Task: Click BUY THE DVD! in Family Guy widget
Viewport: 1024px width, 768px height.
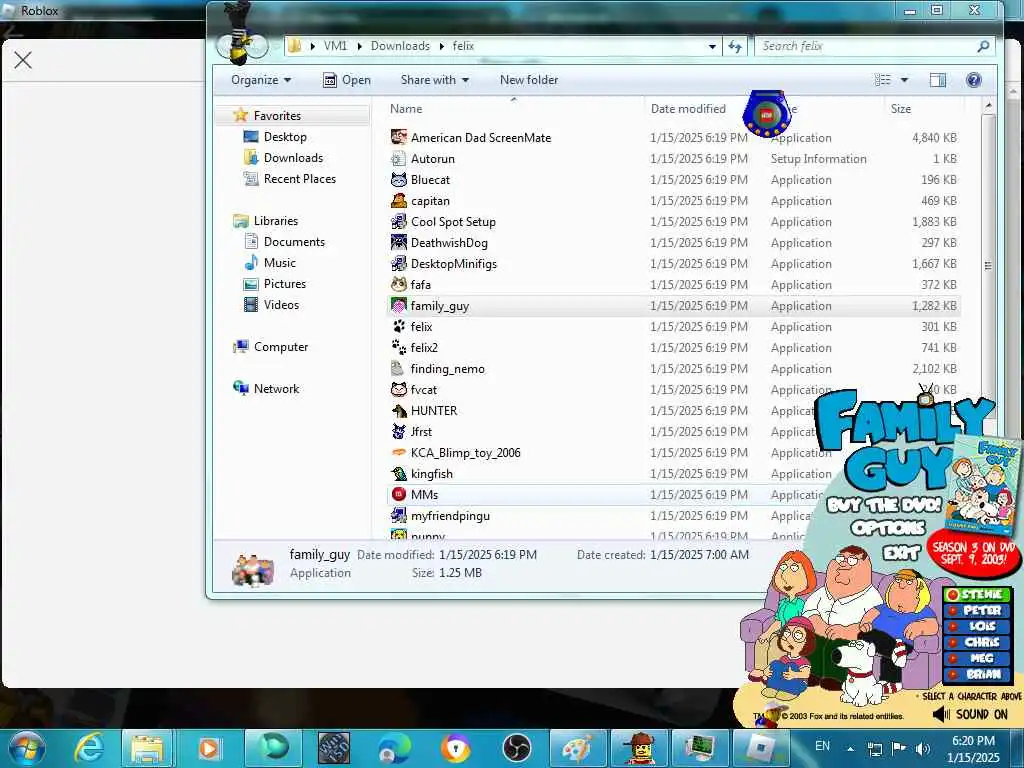Action: pyautogui.click(x=884, y=505)
